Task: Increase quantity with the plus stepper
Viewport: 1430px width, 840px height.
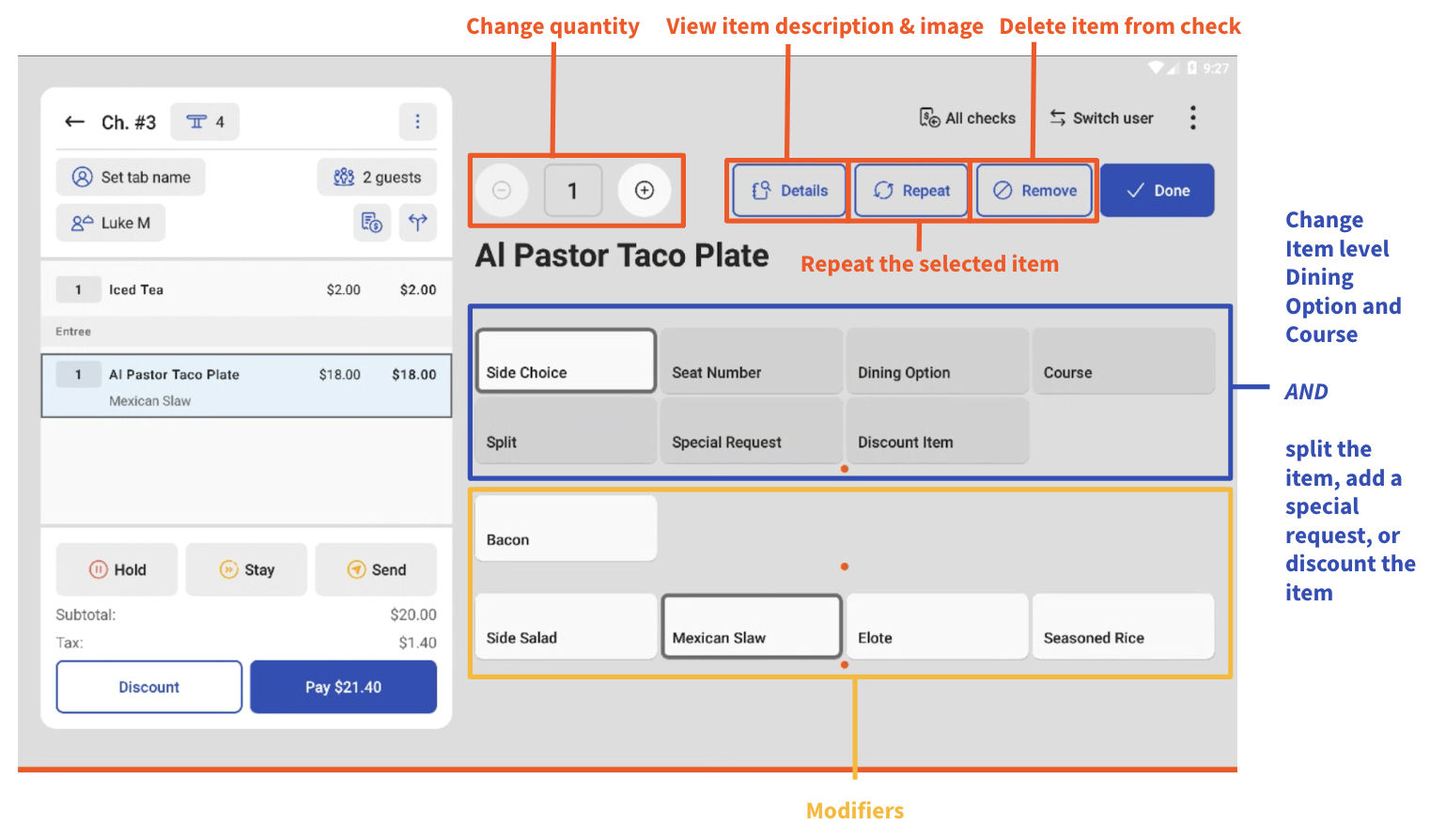Action: point(645,190)
